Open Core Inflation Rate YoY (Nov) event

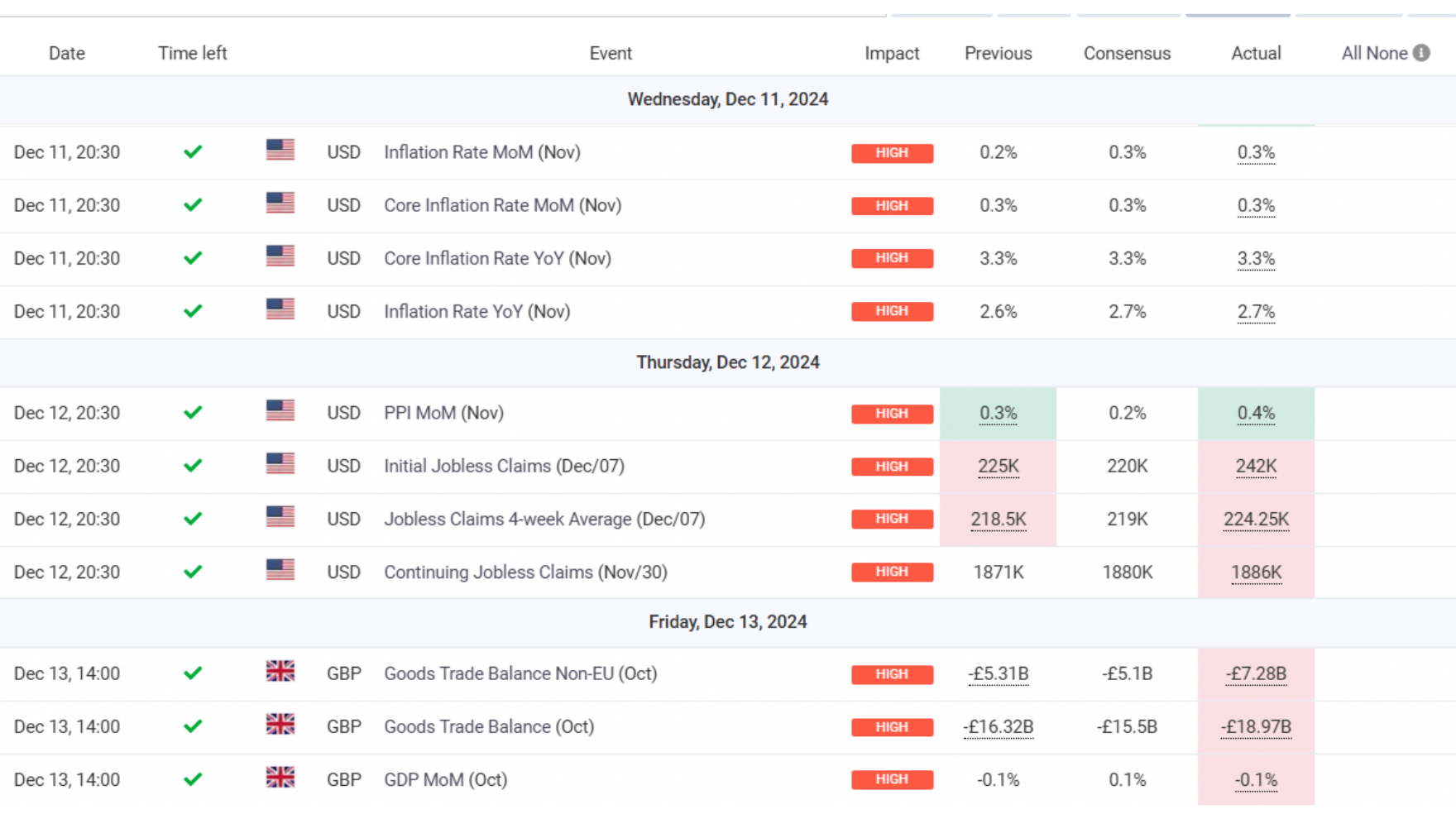pos(497,258)
